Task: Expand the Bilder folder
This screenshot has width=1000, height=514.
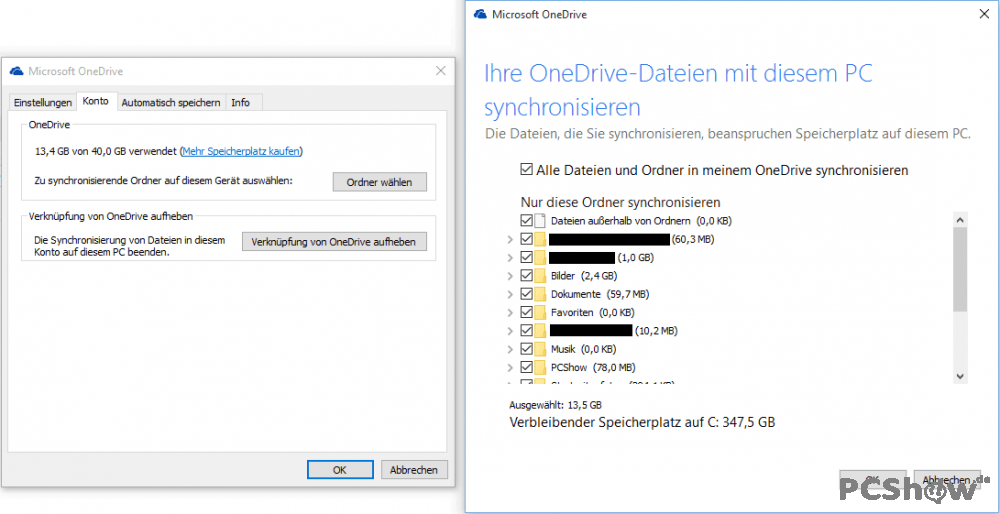Action: pyautogui.click(x=510, y=276)
